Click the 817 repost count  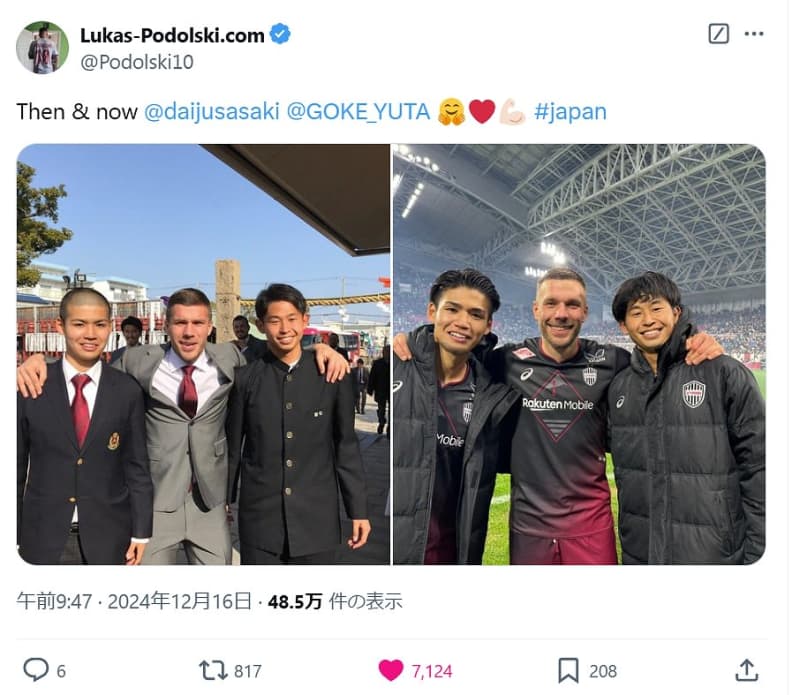[x=247, y=671]
